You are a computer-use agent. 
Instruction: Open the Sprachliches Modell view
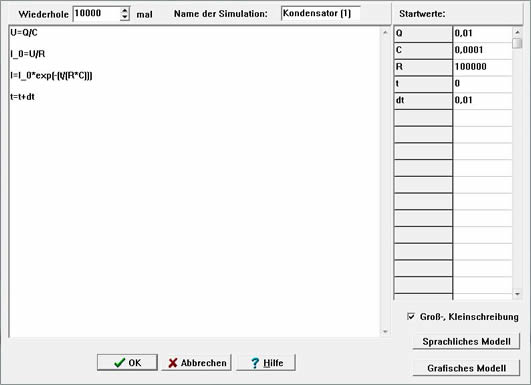466,341
